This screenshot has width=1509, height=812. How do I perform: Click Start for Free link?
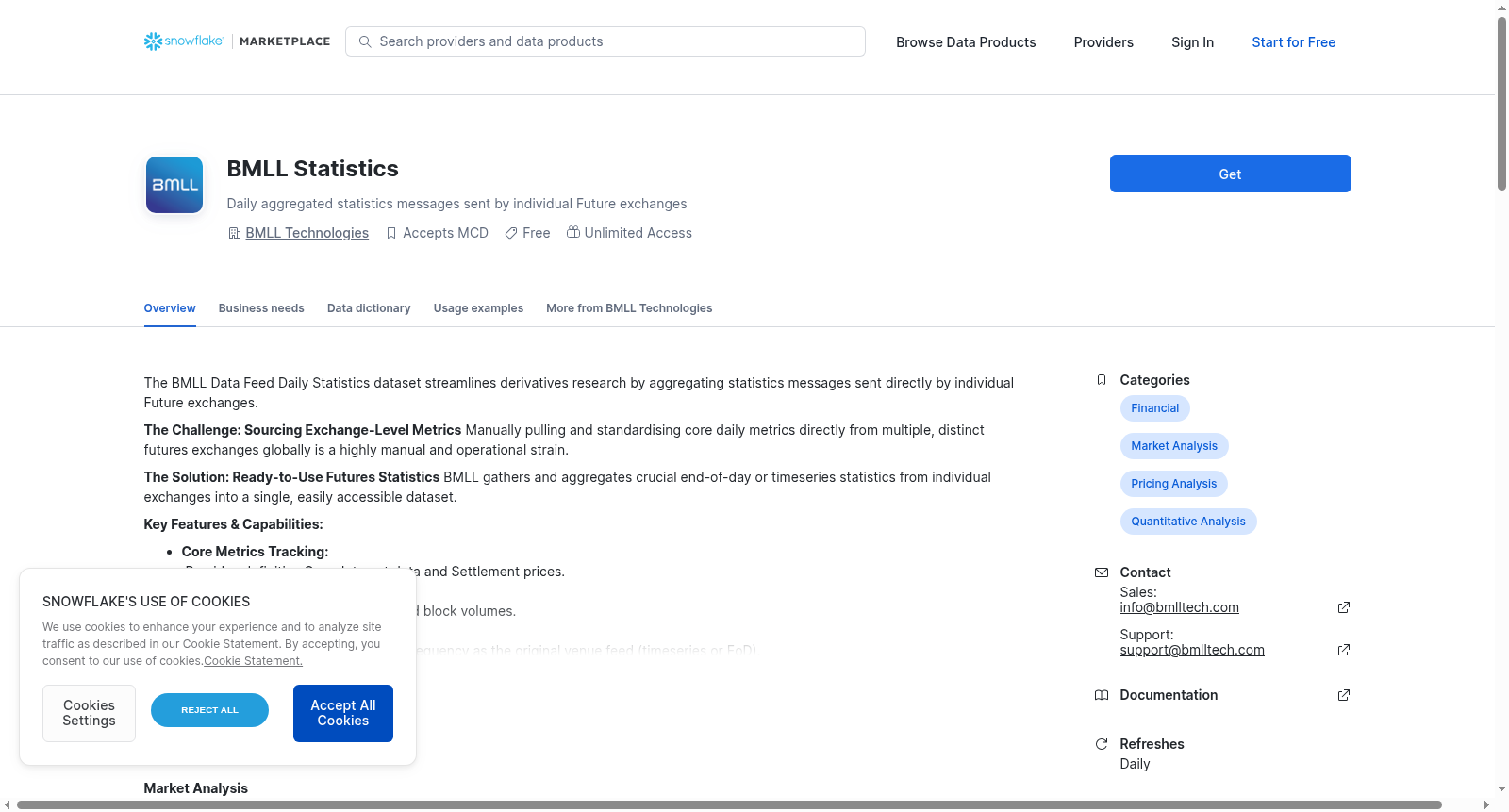click(1293, 42)
